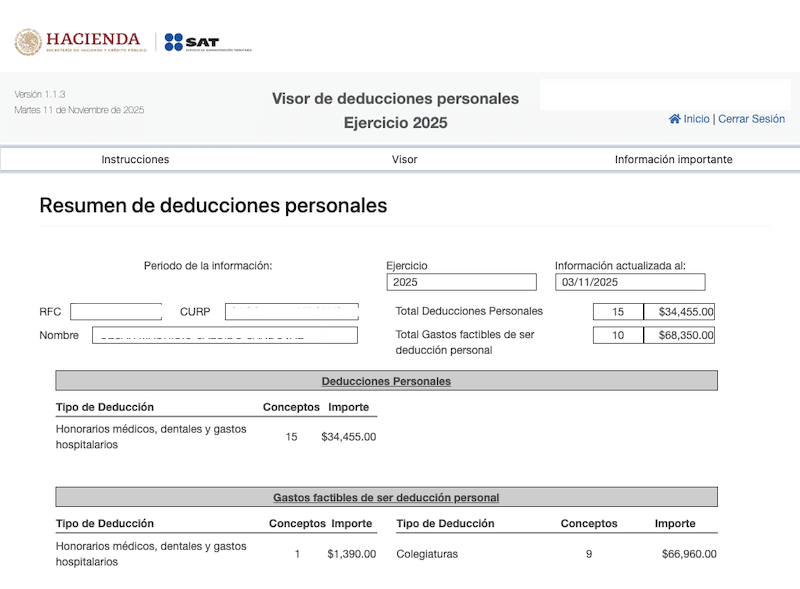Select the Nombre field
Image resolution: width=800 pixels, height=589 pixels.
[225, 335]
